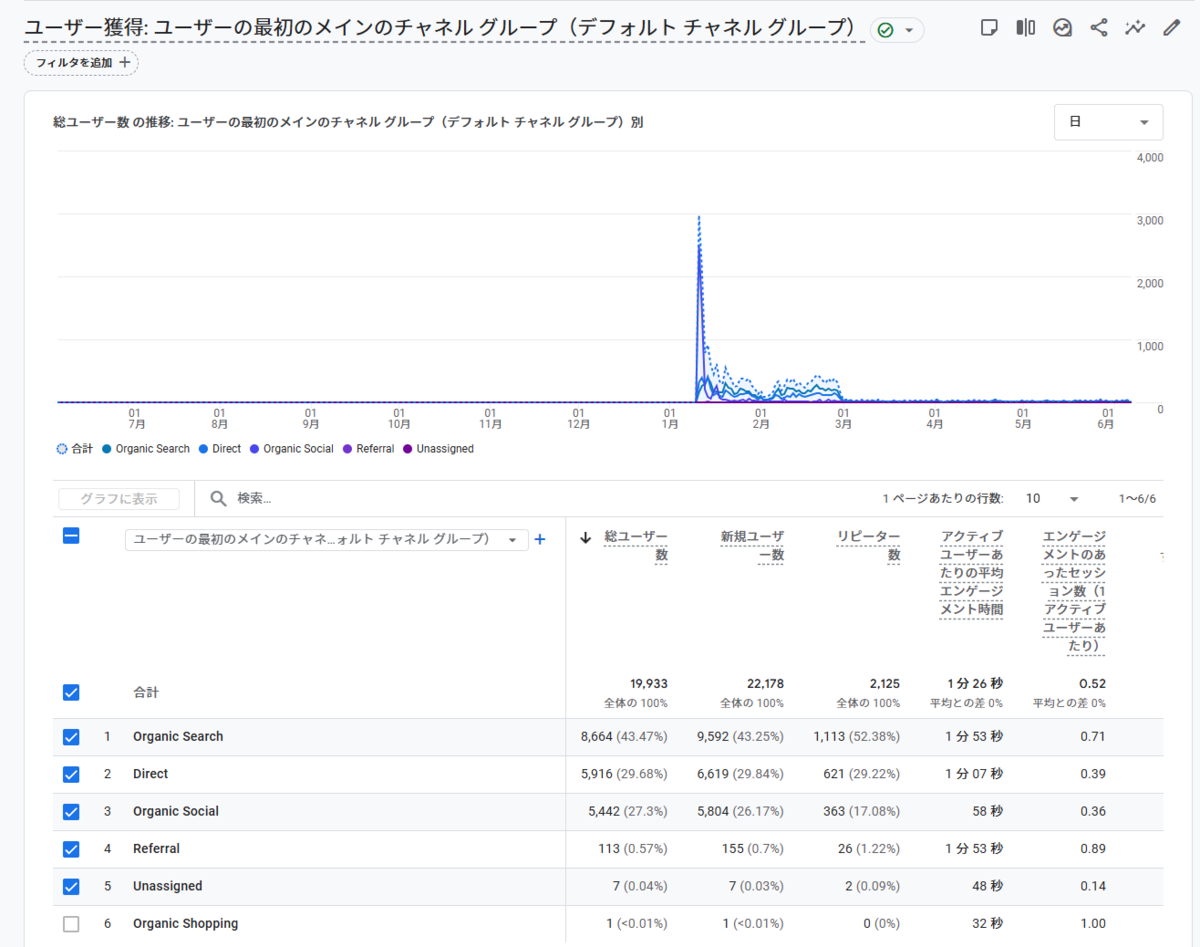Add secondary dimension with blue plus icon
This screenshot has width=1200, height=947.
click(540, 539)
